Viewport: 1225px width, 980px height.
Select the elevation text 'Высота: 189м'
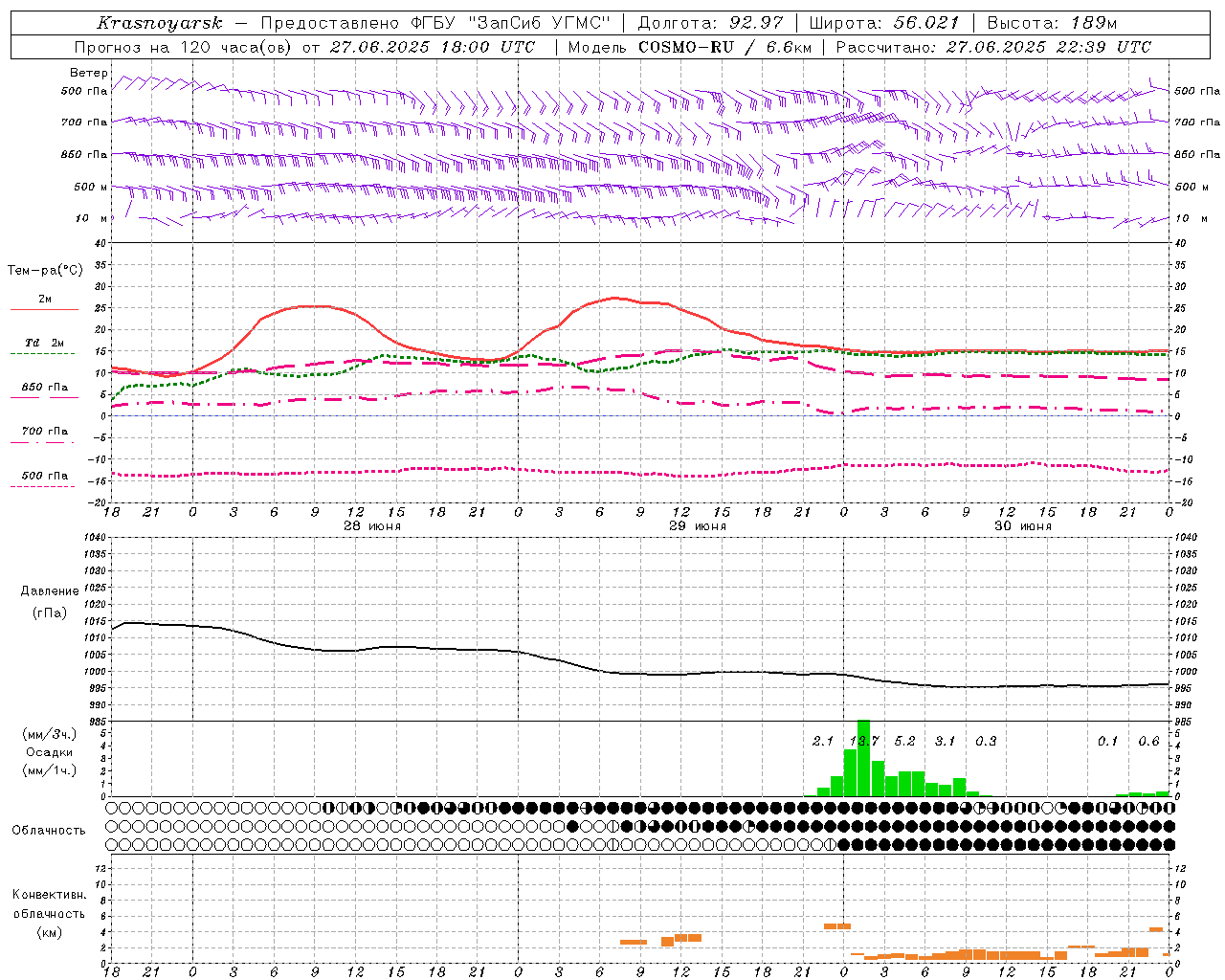tap(1052, 23)
